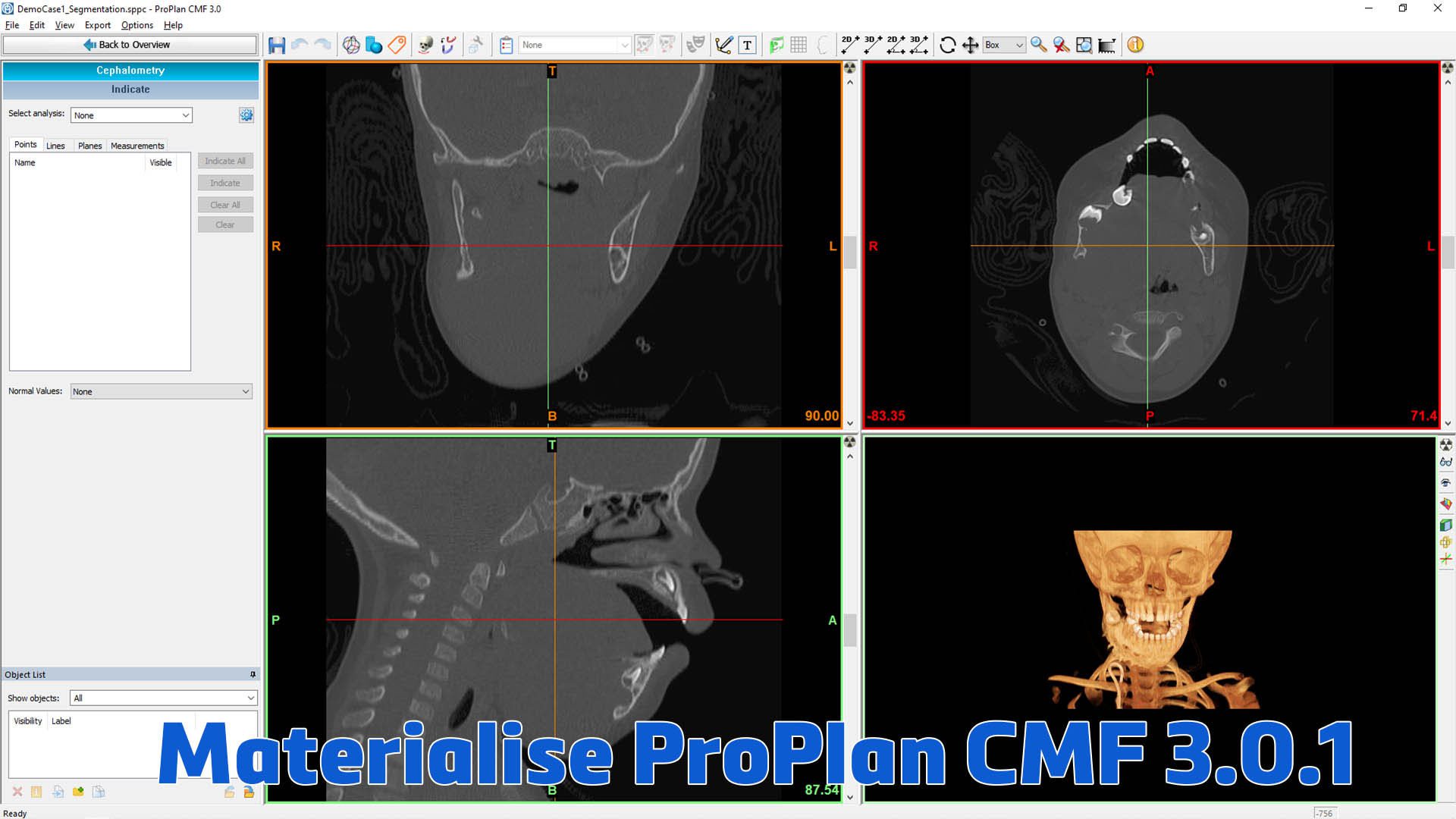Click the rotate view icon
Viewport: 1456px width, 819px height.
click(x=947, y=45)
